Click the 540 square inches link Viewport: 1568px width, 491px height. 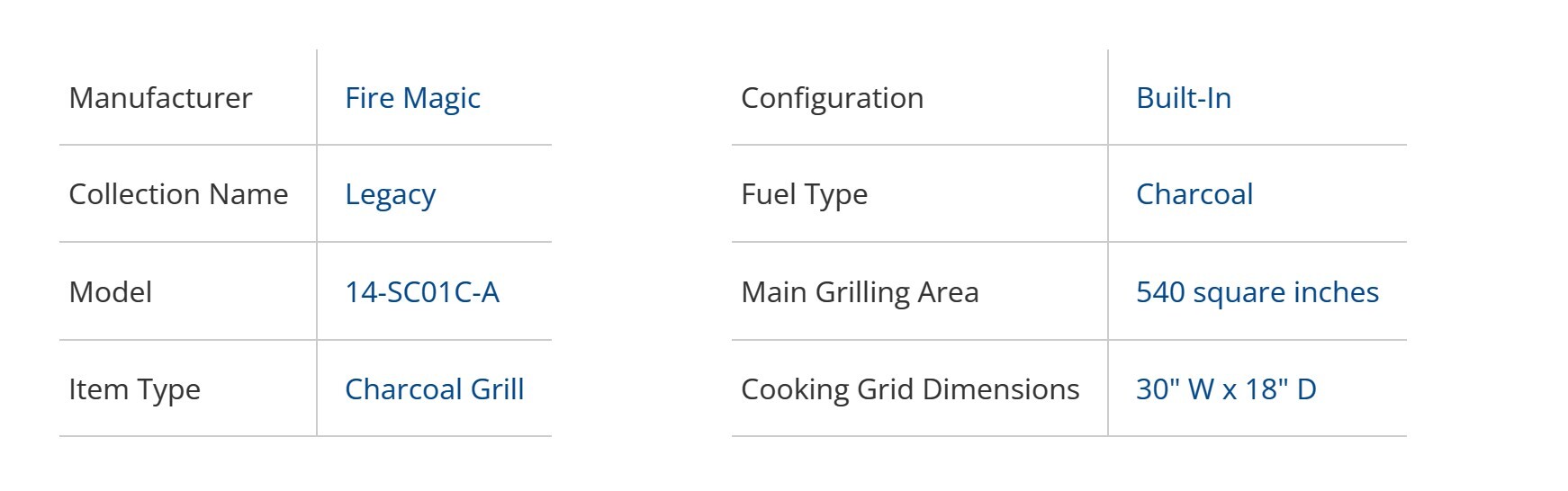1257,292
